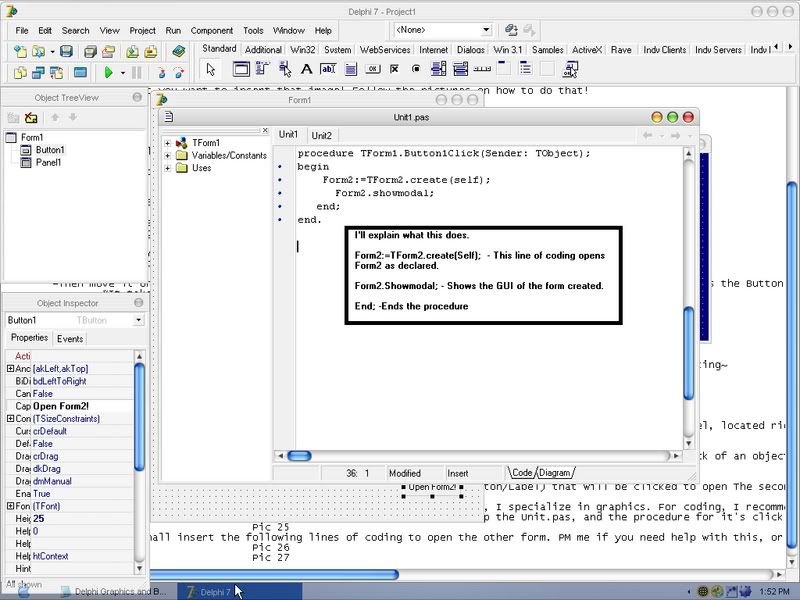Expand the Anchors property in Object Inspector
The image size is (800, 600).
(10, 369)
